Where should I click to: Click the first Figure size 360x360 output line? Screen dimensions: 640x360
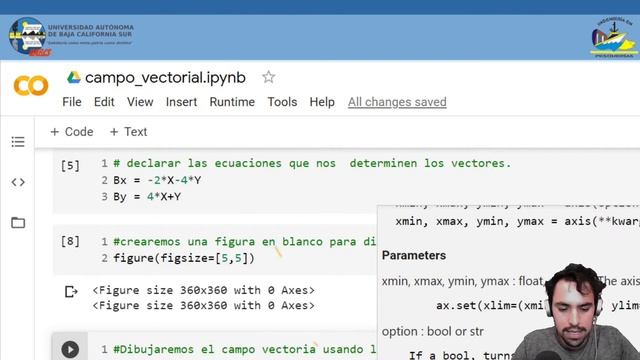click(204, 290)
